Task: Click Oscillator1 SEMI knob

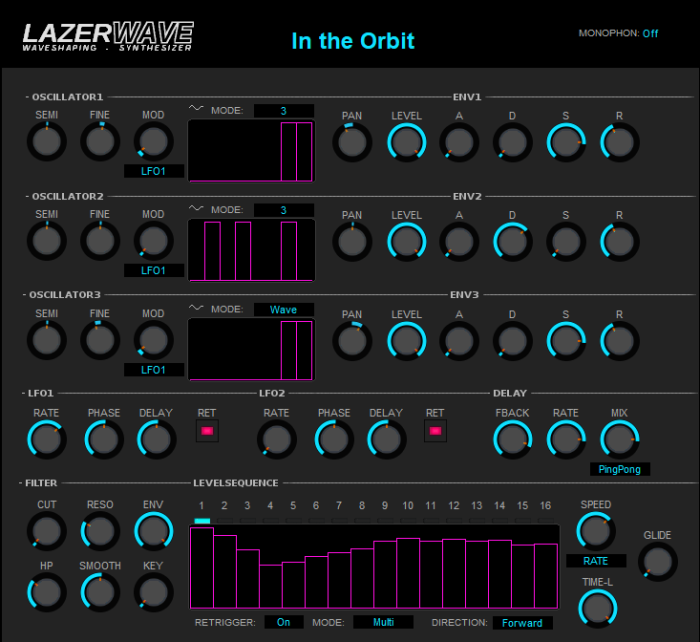Action: tap(47, 142)
